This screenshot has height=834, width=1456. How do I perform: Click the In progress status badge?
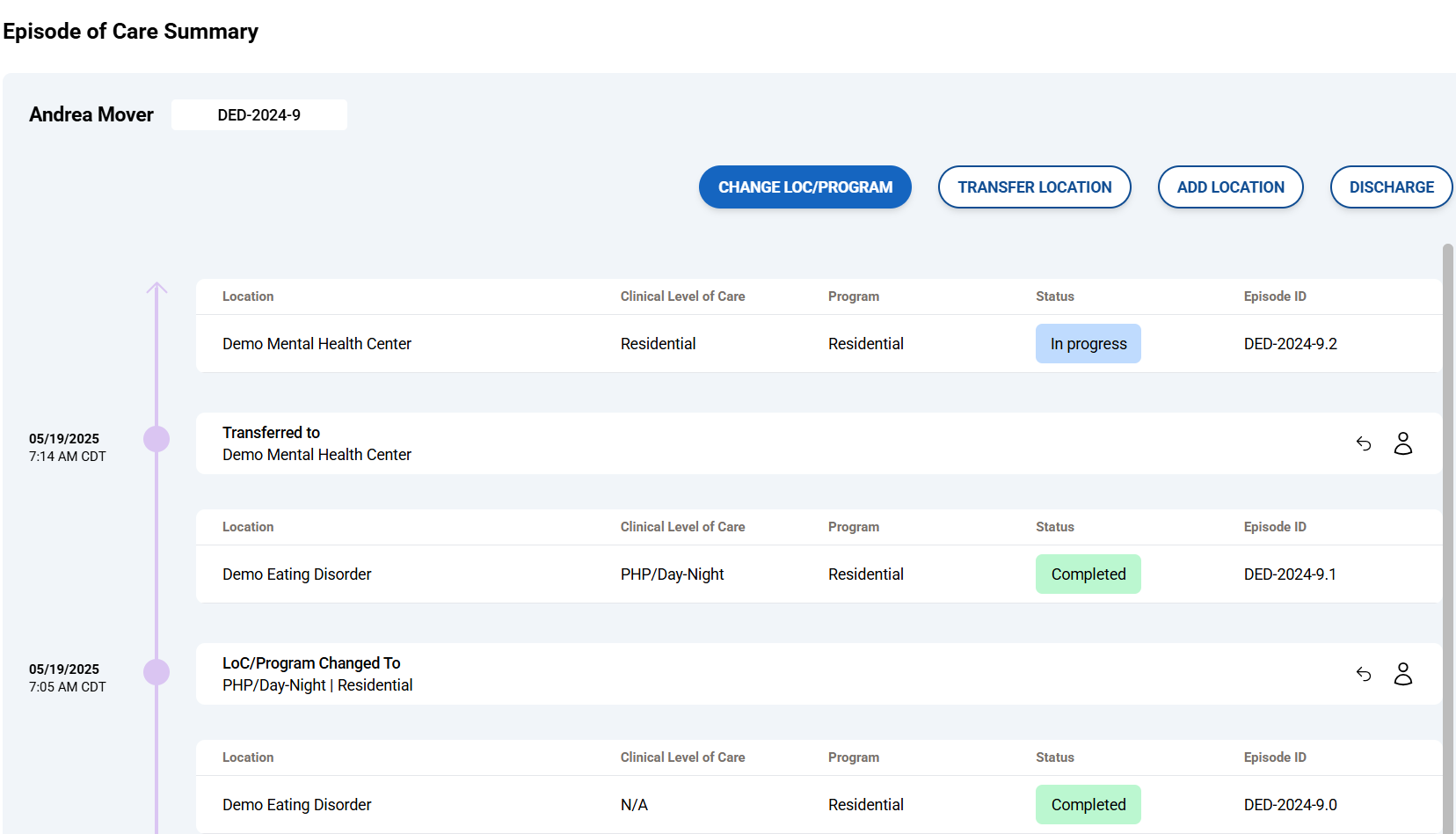coord(1088,344)
